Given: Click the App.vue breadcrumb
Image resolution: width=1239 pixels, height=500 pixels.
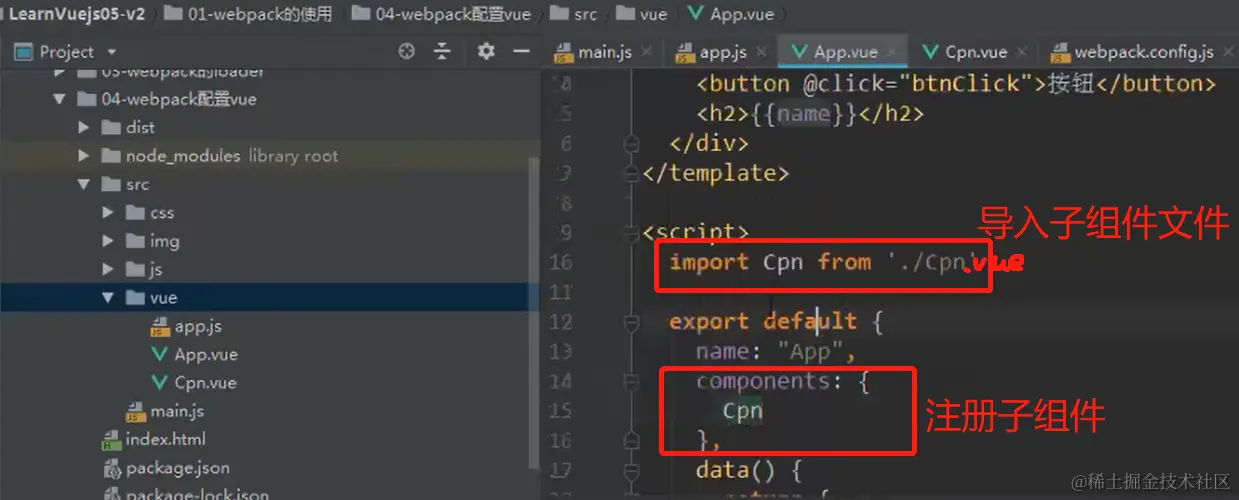Looking at the screenshot, I should tap(730, 14).
